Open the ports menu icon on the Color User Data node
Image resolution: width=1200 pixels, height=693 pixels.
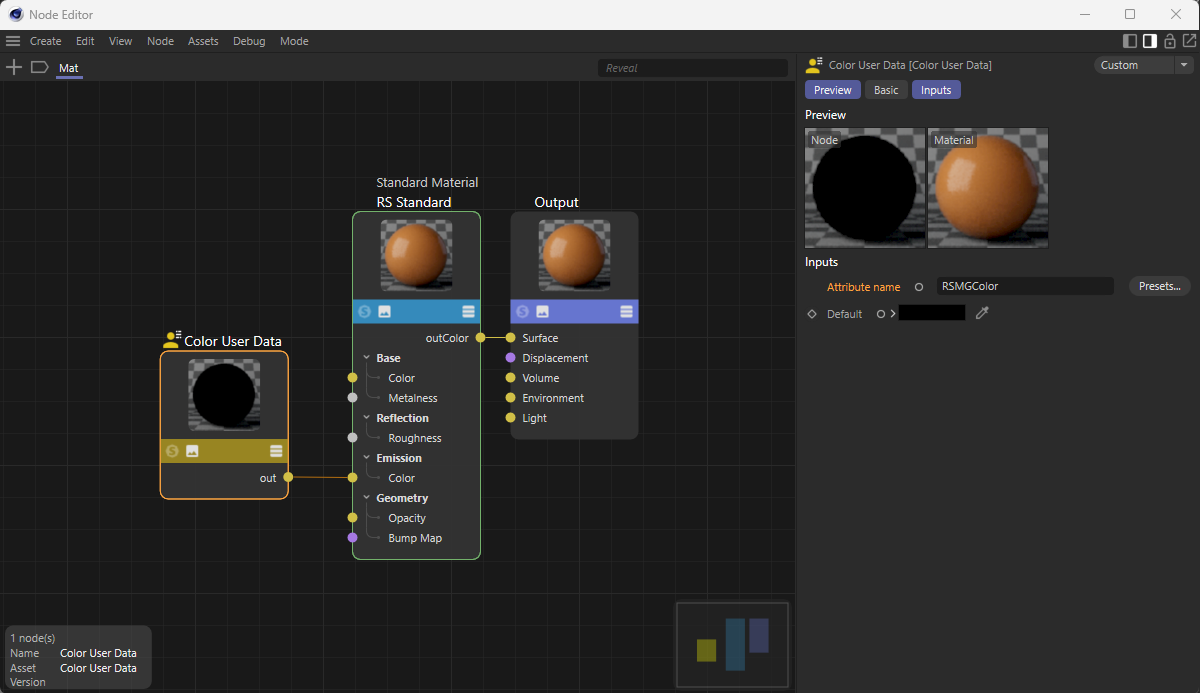click(276, 451)
